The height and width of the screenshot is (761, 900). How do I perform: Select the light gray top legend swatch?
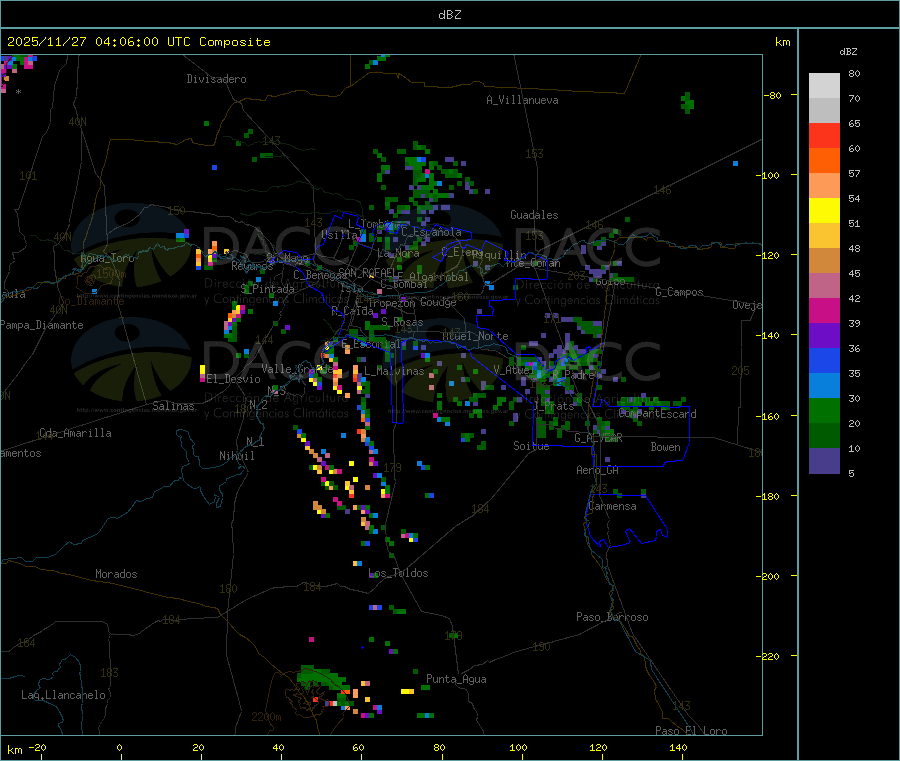(824, 85)
